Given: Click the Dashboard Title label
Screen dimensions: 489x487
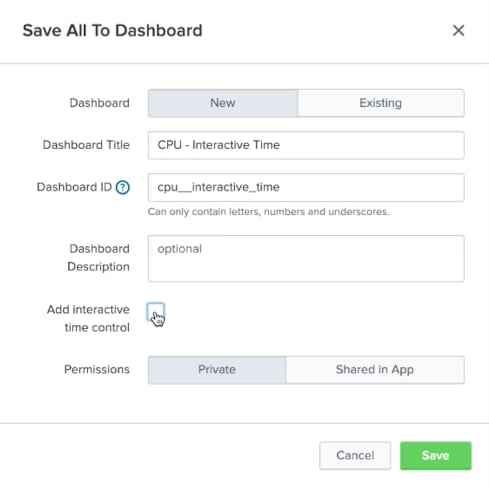Looking at the screenshot, I should [86, 145].
